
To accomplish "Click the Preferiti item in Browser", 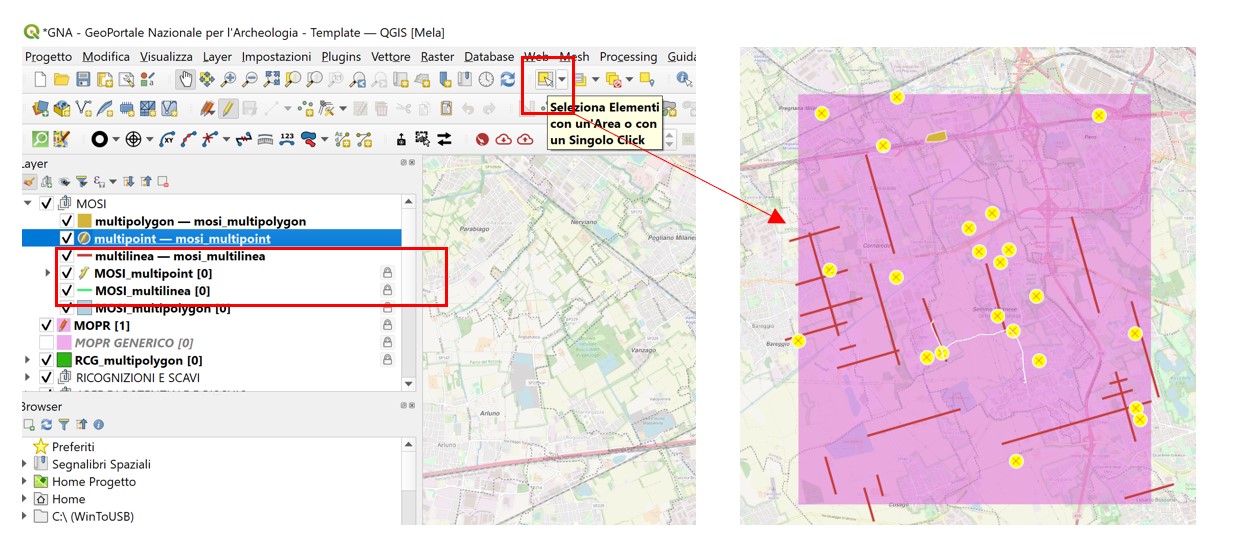I will pos(73,447).
